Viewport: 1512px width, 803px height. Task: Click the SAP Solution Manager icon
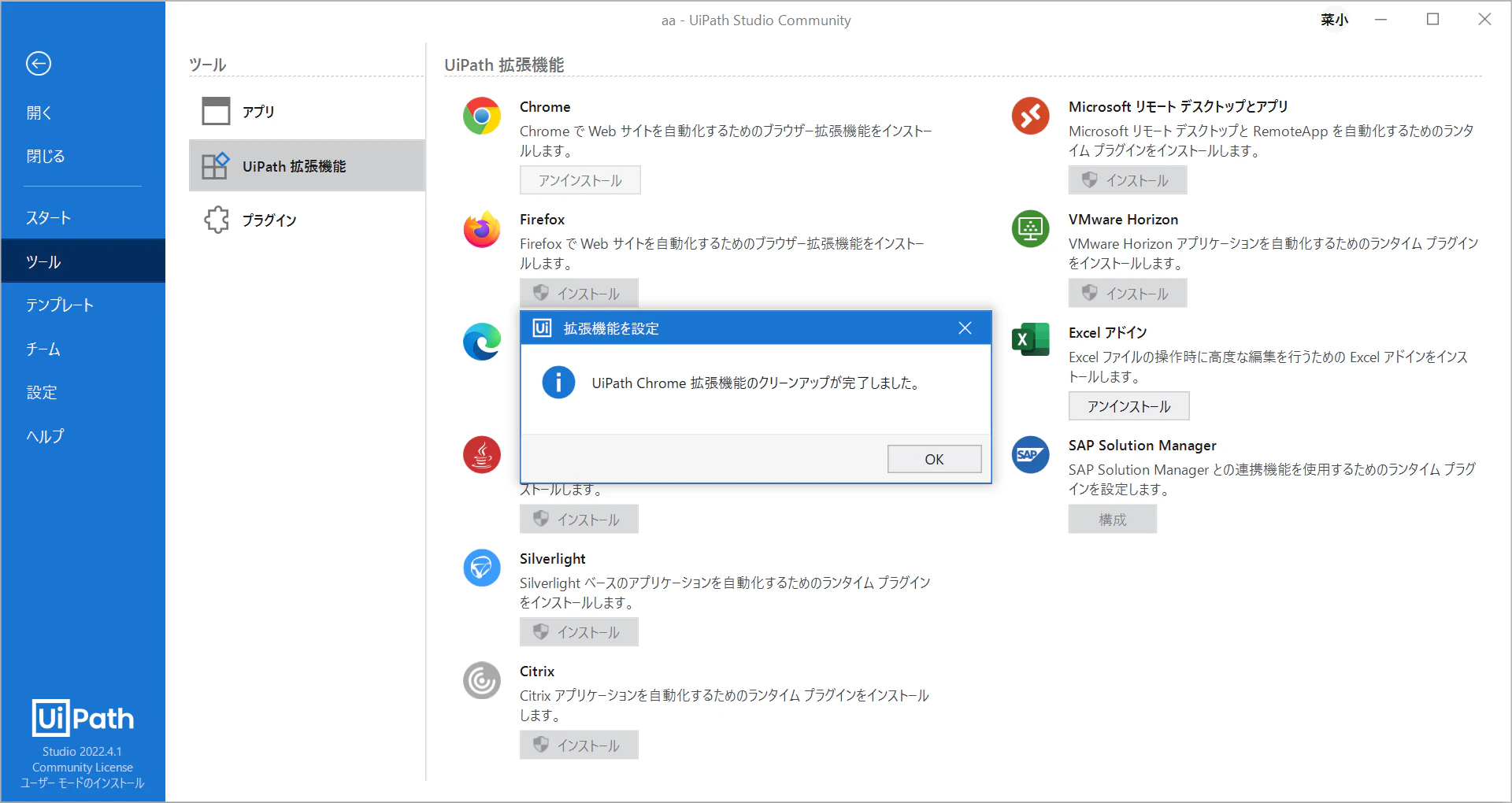[1031, 454]
